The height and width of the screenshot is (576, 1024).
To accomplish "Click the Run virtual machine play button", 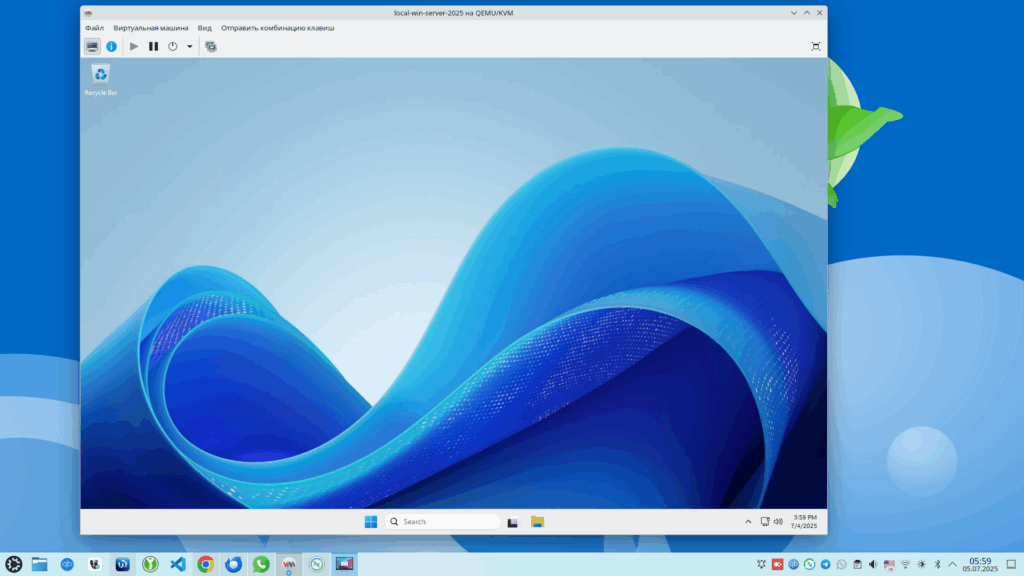I will coord(134,46).
